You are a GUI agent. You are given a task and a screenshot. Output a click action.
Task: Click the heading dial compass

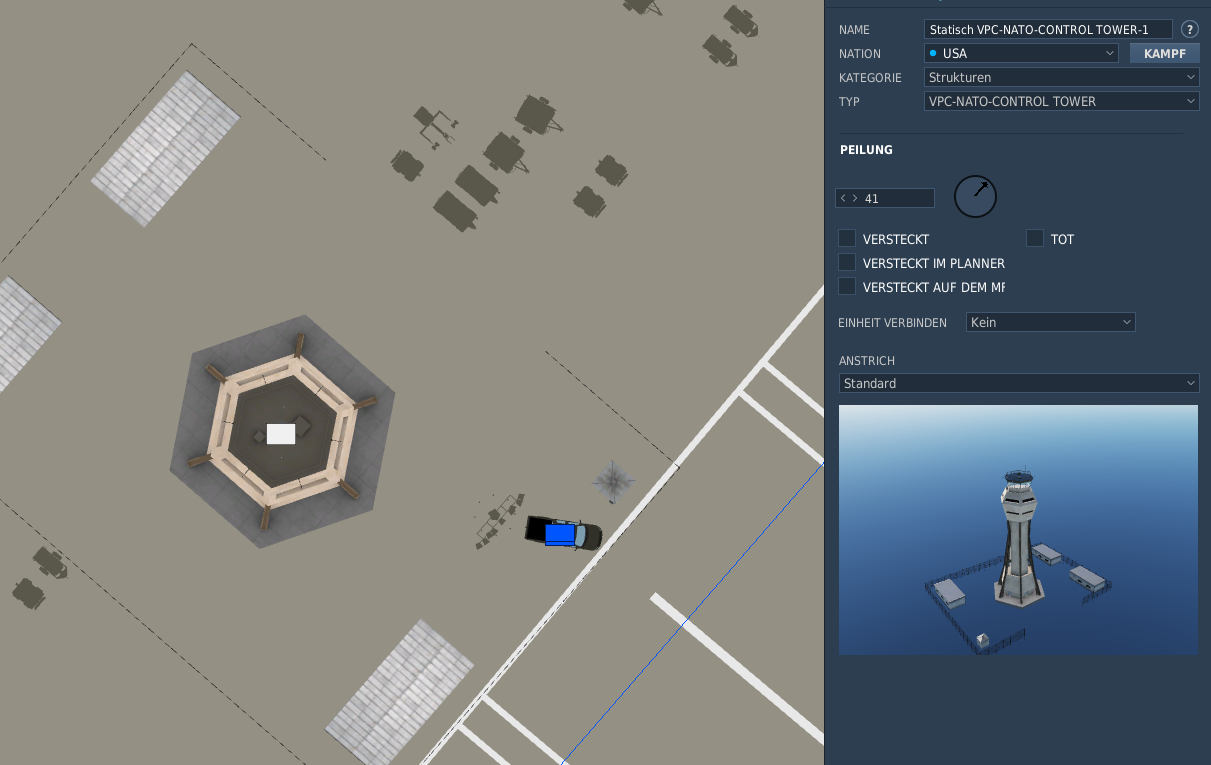[976, 196]
